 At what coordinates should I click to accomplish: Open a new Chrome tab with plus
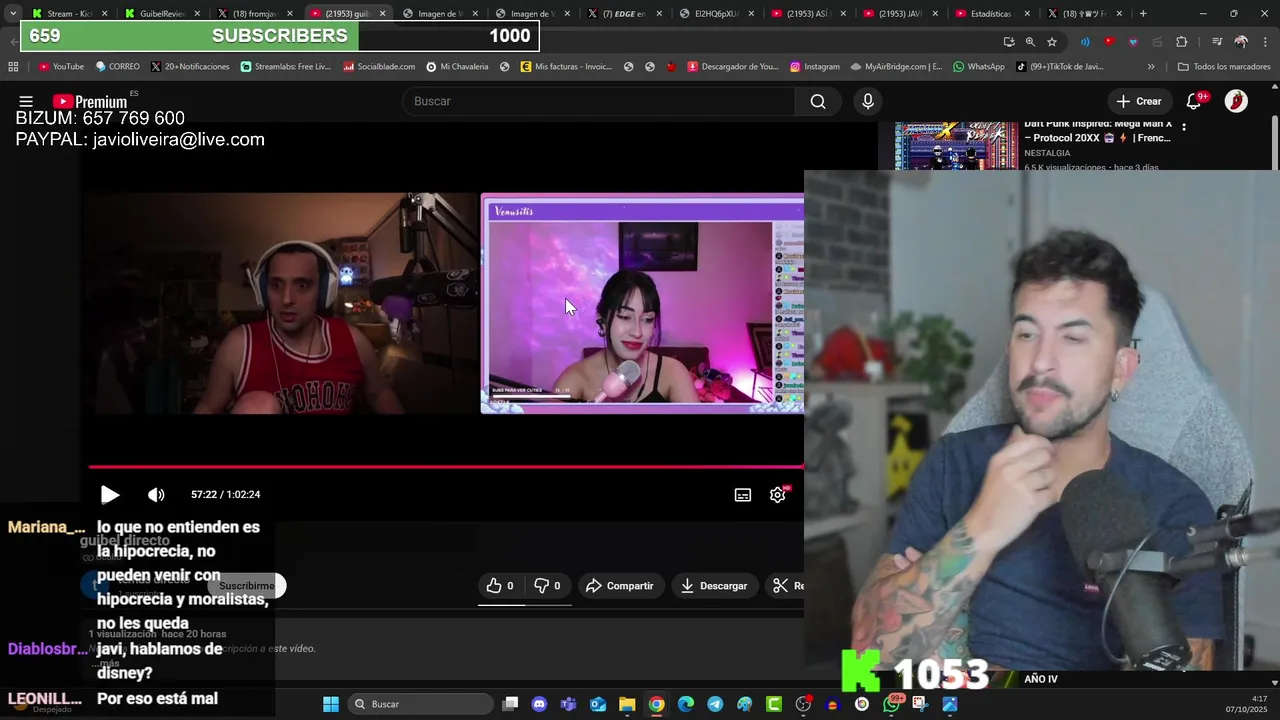[1143, 13]
